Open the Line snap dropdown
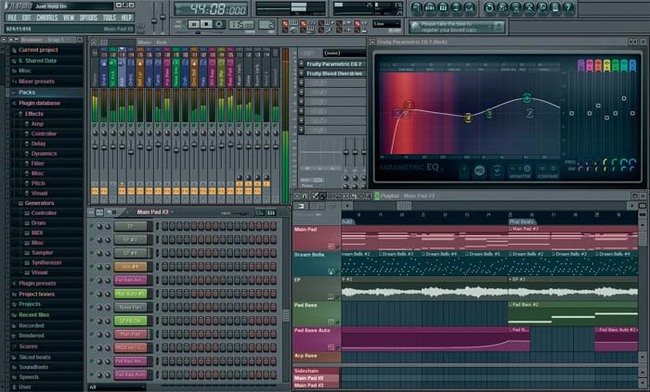The width and height of the screenshot is (650, 392). tap(386, 24)
